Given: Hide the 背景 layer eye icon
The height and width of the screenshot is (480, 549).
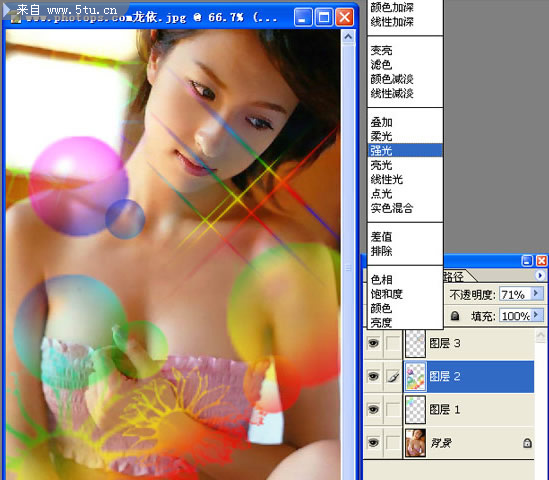Looking at the screenshot, I should [x=373, y=443].
